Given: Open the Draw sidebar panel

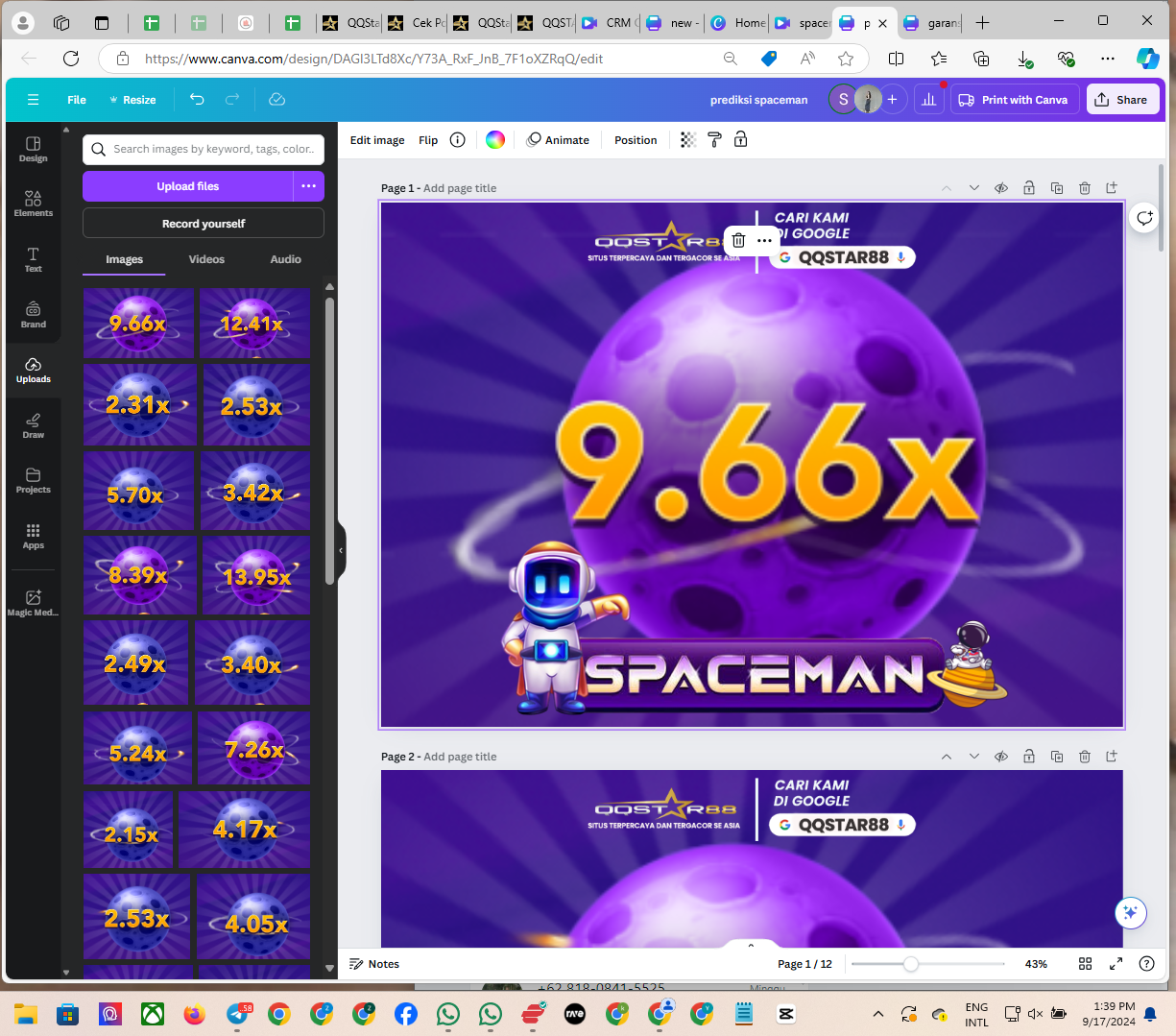Looking at the screenshot, I should 34,425.
